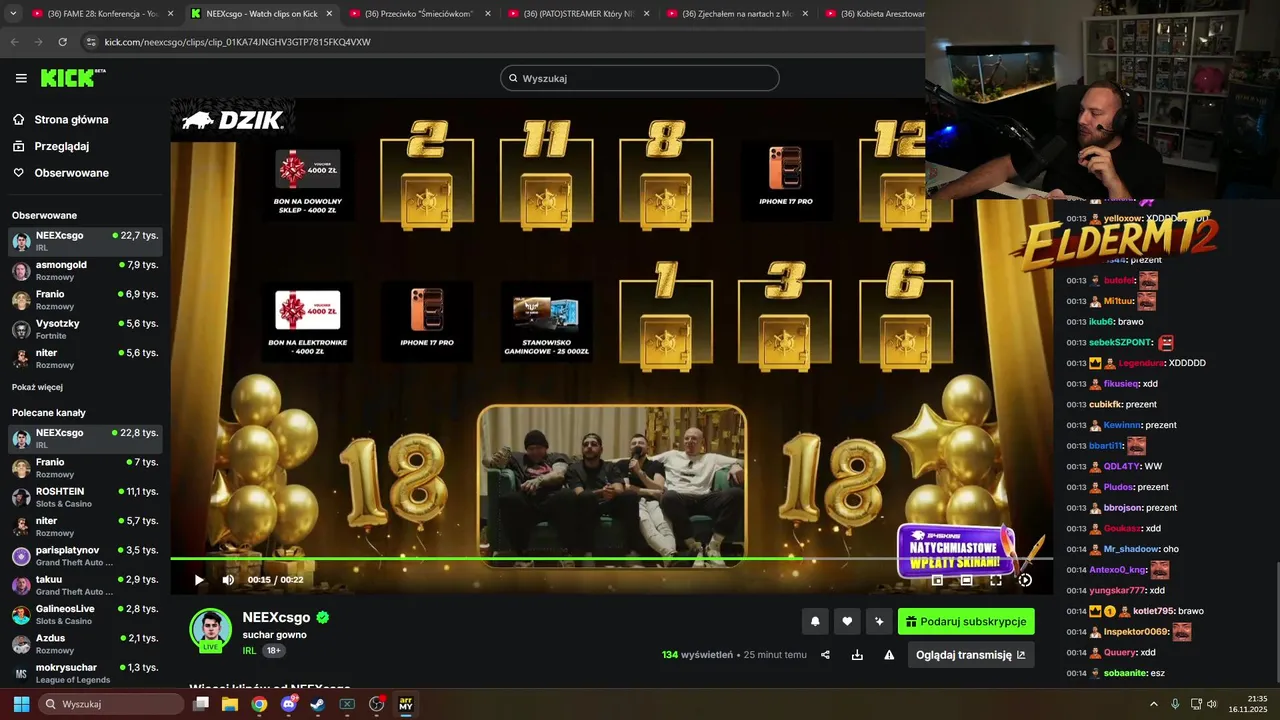
Task: Focus the Kick Wyszukaj search field
Action: [x=640, y=78]
